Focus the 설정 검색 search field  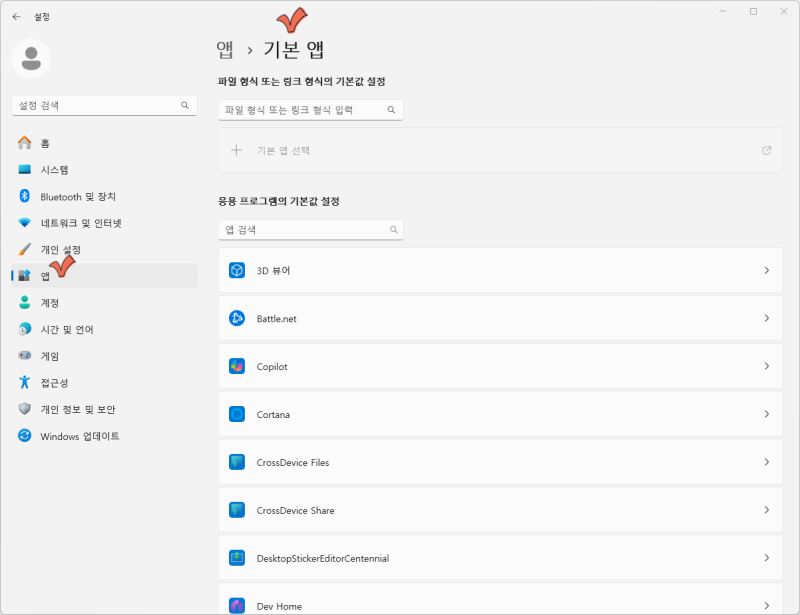(x=105, y=105)
